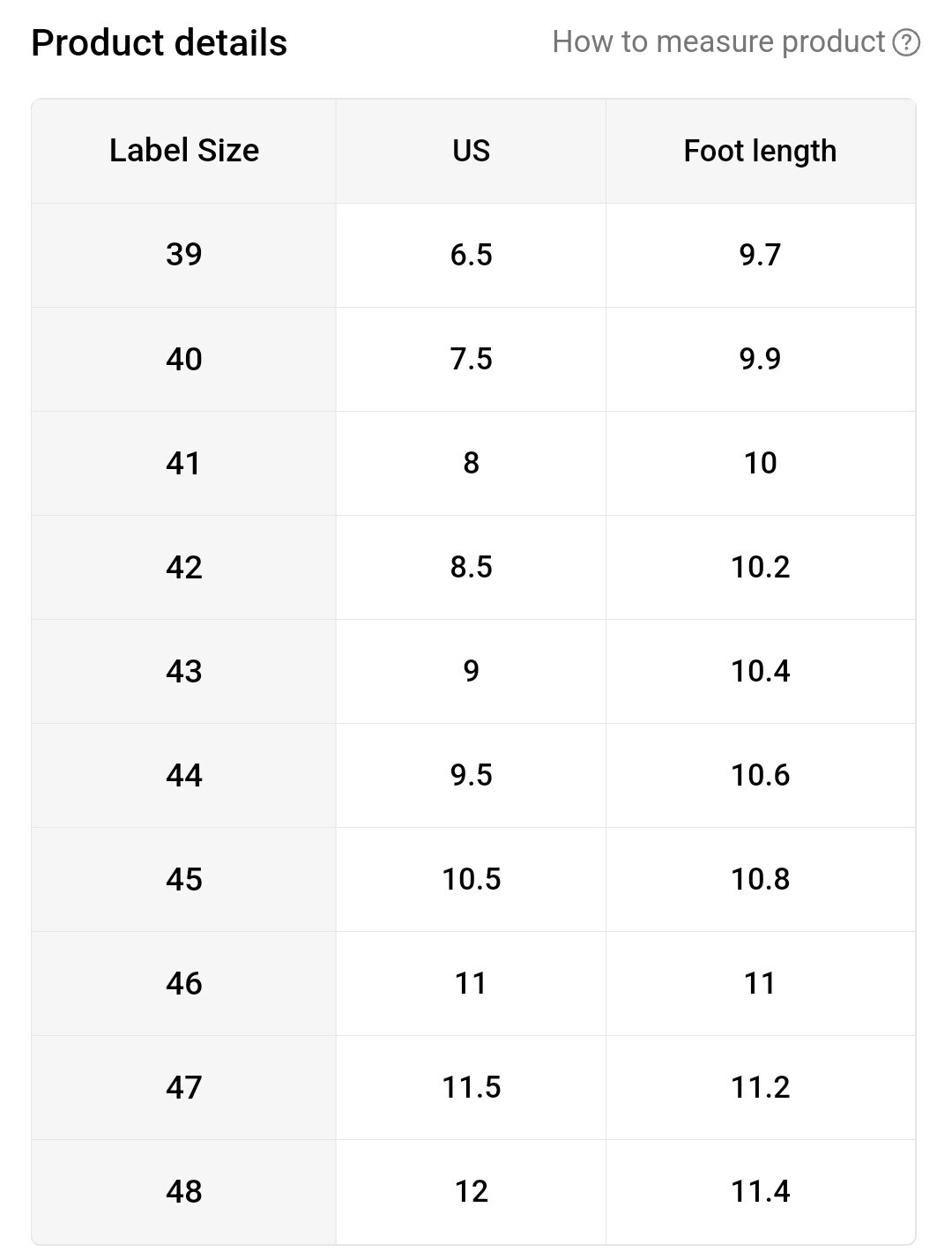Select label size 39 cell

183,255
